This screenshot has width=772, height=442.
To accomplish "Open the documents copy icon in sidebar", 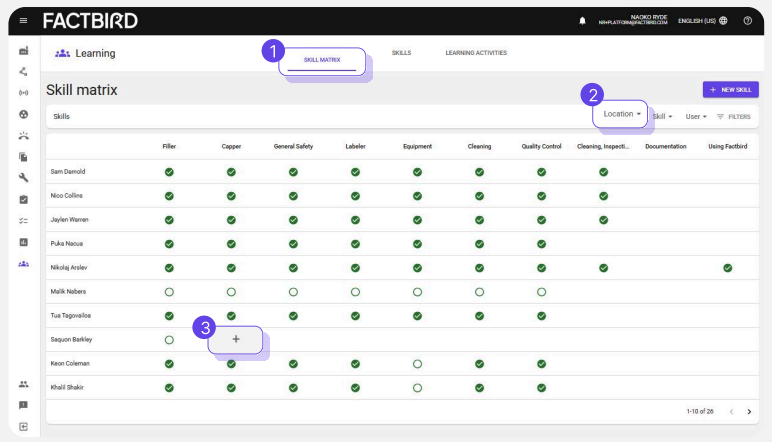I will [23, 157].
